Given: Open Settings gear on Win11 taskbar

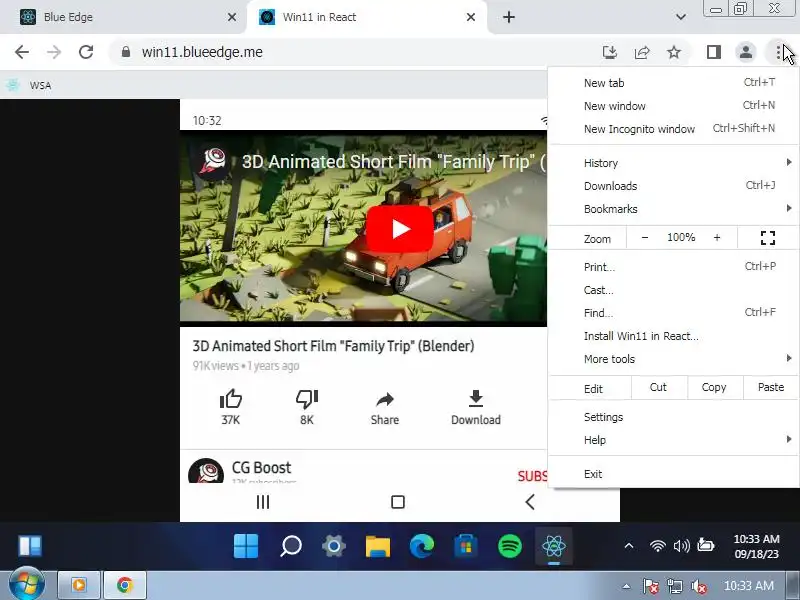Looking at the screenshot, I should 334,546.
